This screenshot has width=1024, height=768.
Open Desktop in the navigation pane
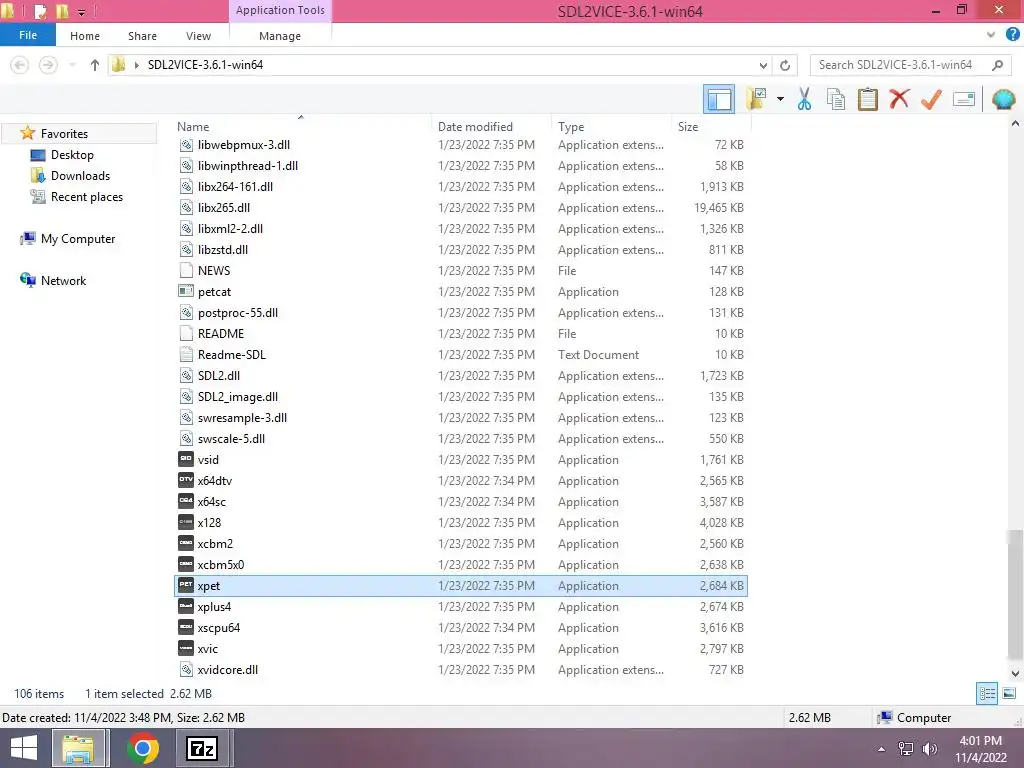coord(72,155)
